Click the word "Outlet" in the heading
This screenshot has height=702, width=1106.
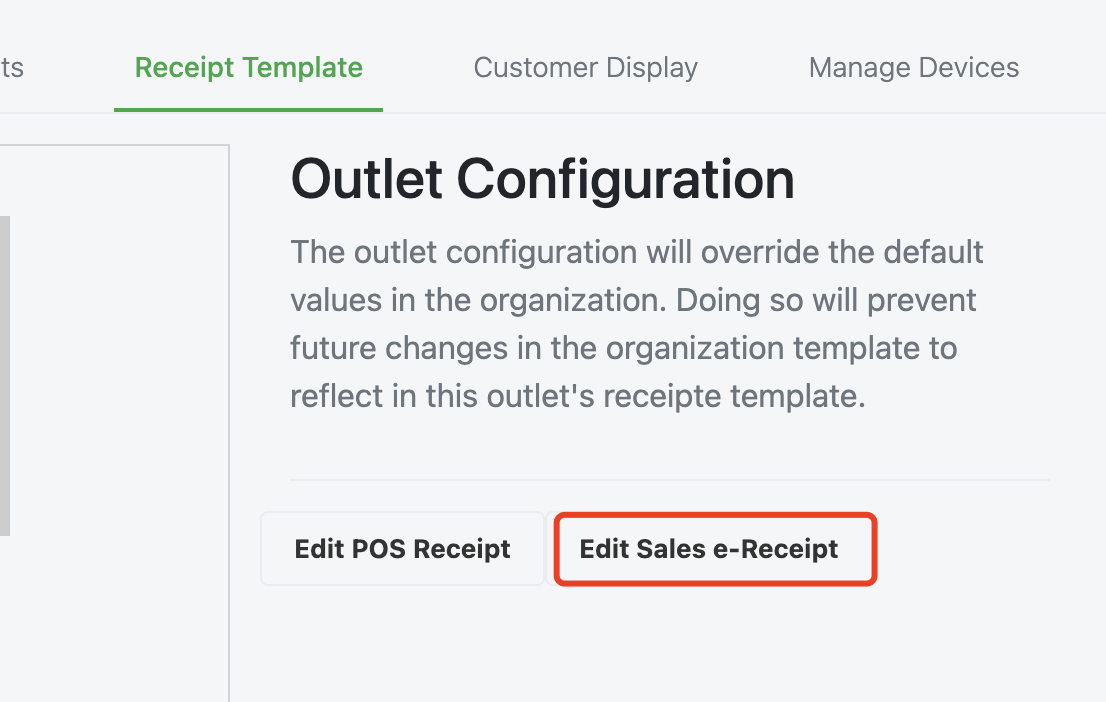367,179
